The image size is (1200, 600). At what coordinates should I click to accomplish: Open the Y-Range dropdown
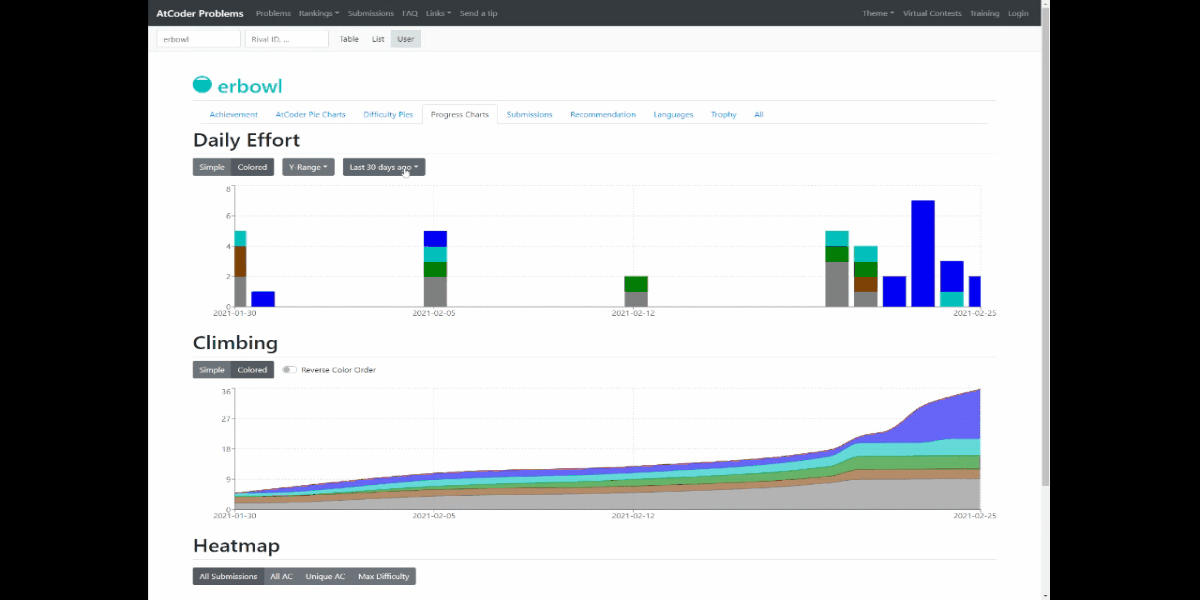308,167
